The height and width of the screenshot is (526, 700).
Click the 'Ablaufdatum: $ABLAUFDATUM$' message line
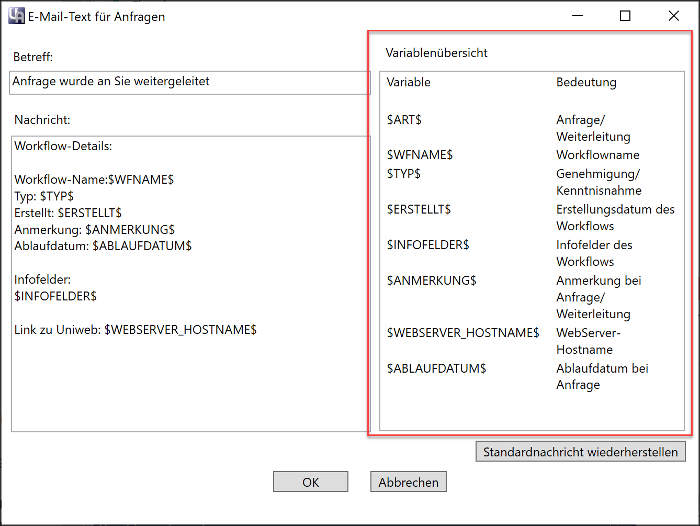103,246
